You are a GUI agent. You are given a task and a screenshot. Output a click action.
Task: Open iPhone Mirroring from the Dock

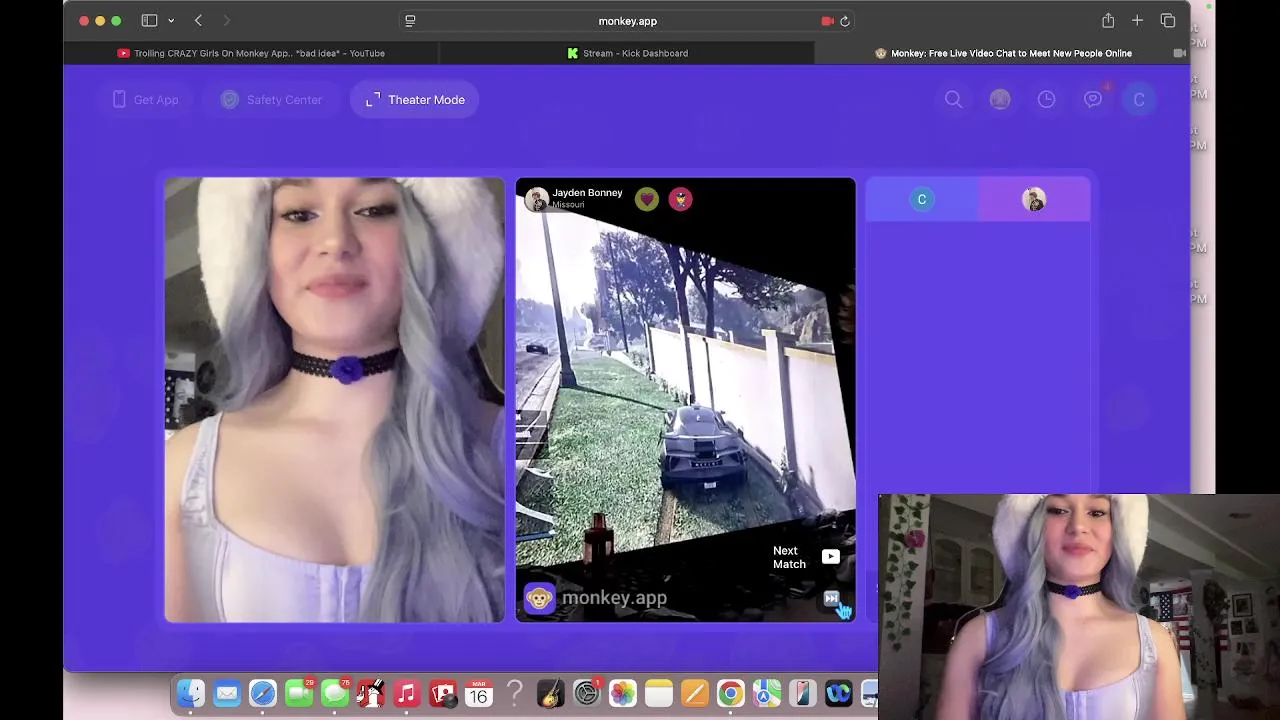[x=802, y=693]
